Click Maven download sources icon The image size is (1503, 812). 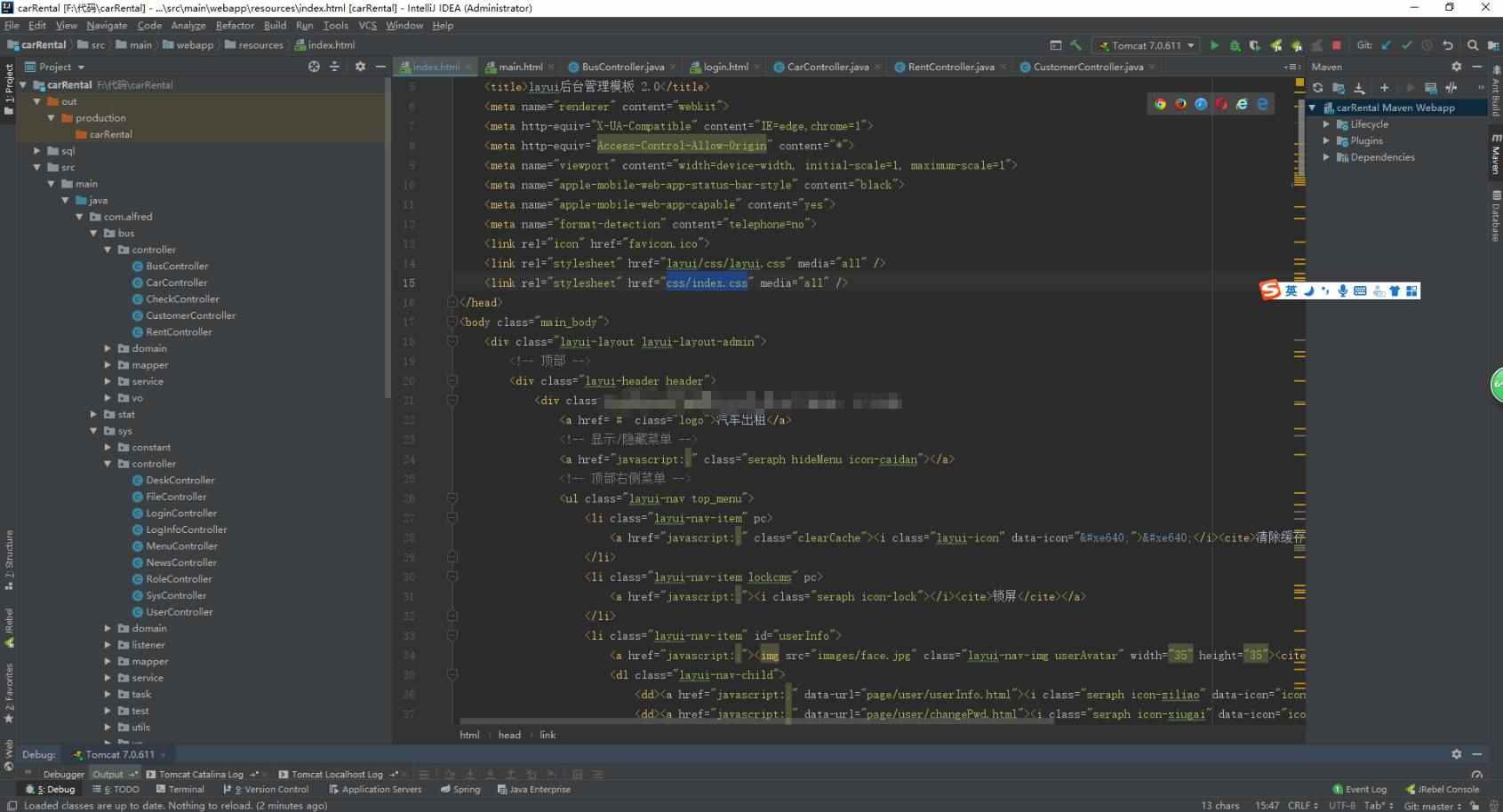(1359, 88)
